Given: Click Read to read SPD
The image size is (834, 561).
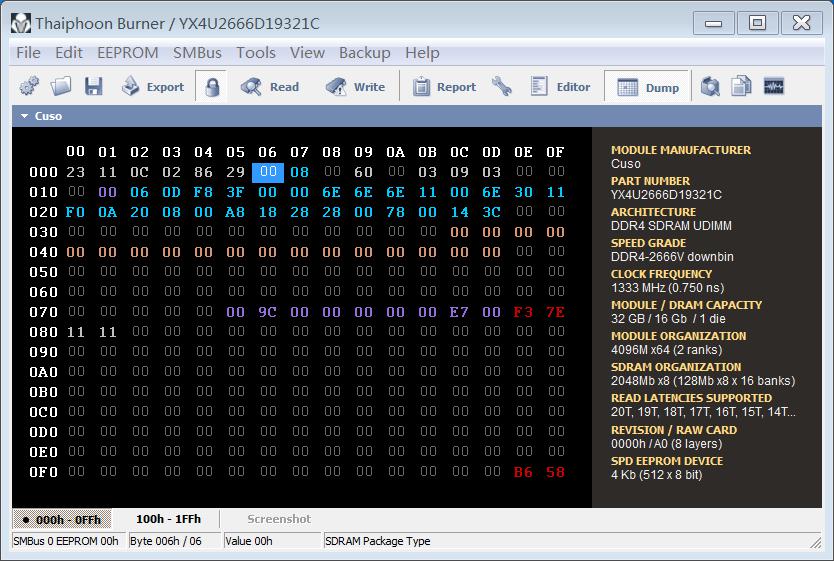Looking at the screenshot, I should (x=270, y=87).
